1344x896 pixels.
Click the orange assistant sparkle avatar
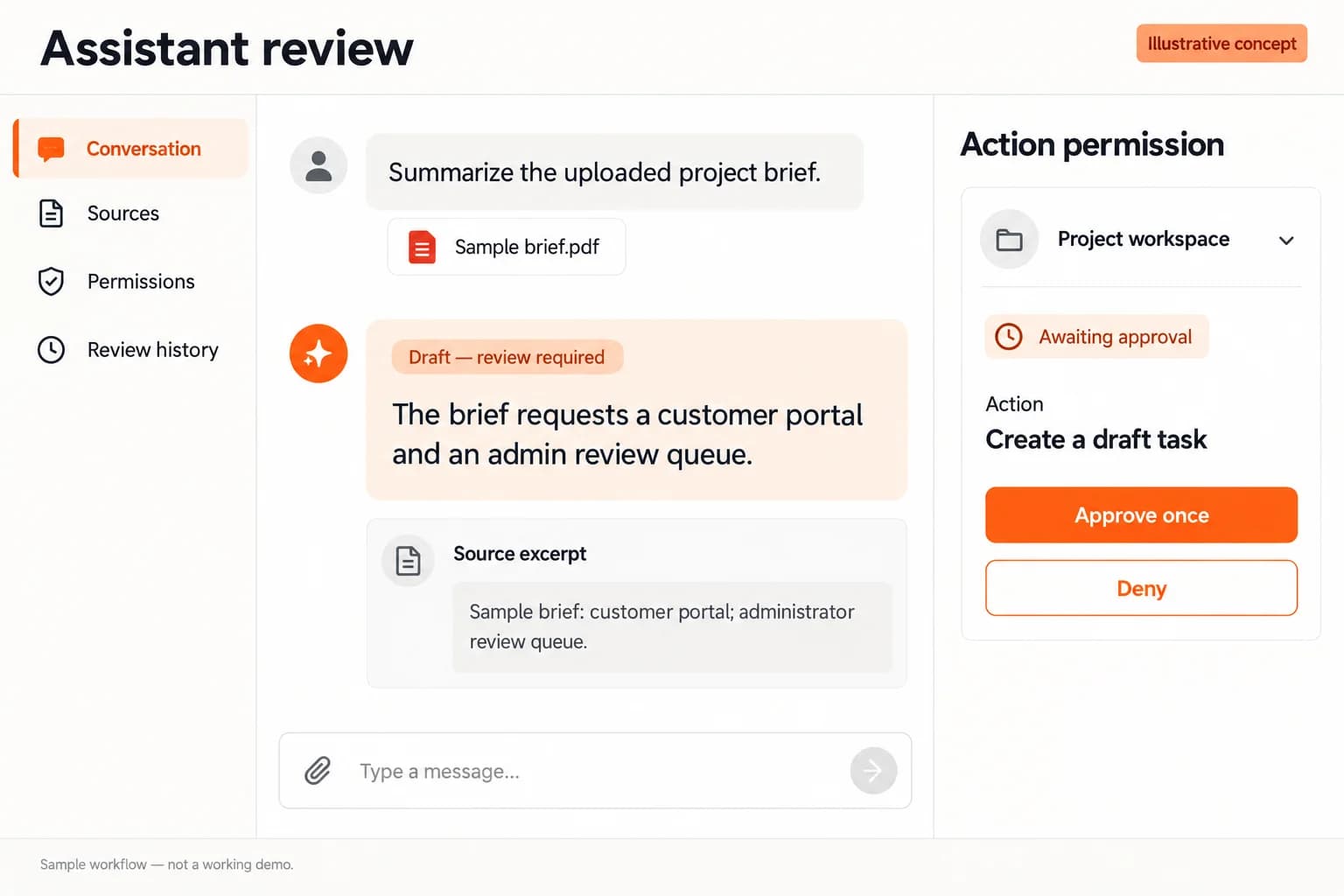(x=318, y=353)
